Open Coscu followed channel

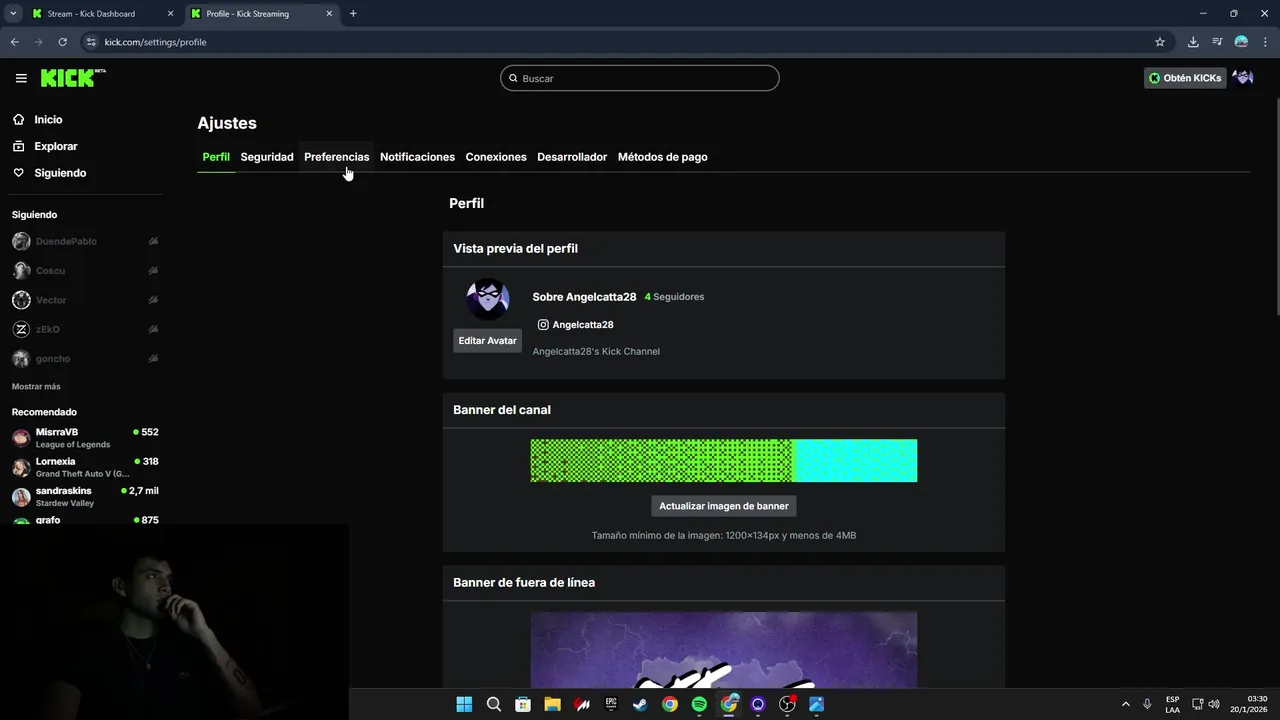[85, 271]
